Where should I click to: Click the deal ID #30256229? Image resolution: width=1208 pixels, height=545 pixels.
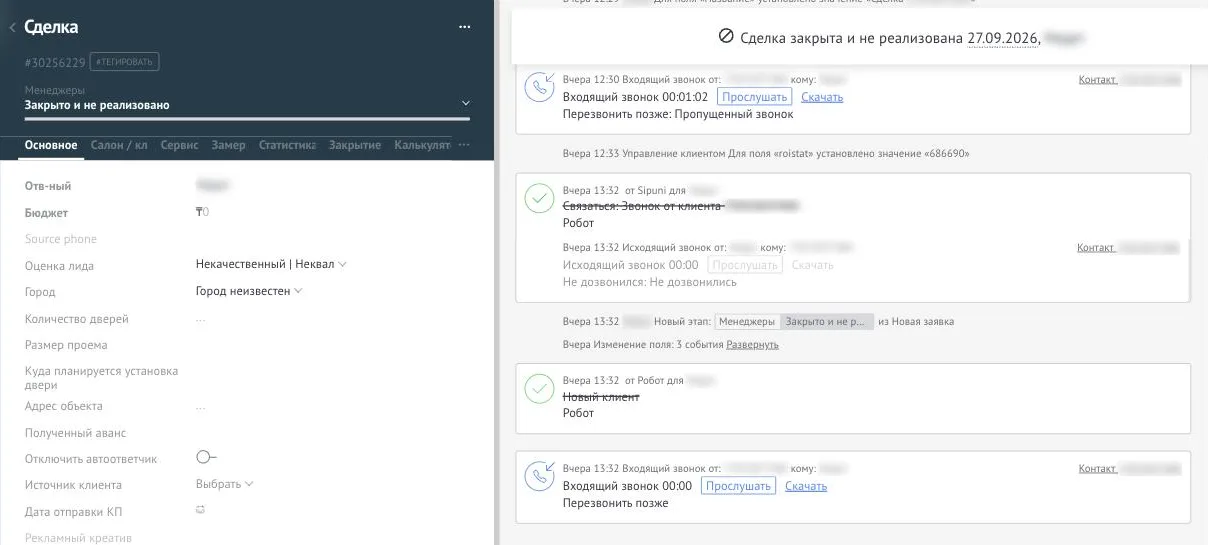pos(54,62)
